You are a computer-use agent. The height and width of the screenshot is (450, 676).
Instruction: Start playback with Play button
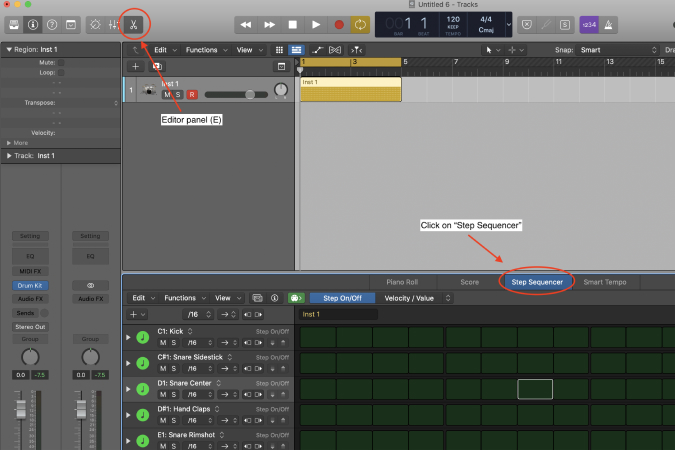(x=316, y=25)
